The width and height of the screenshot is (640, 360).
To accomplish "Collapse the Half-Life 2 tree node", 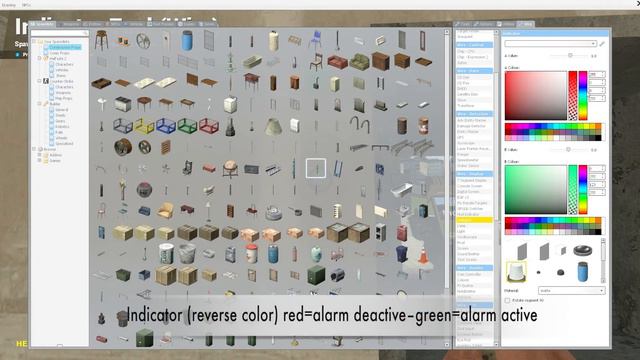I will click(40, 58).
